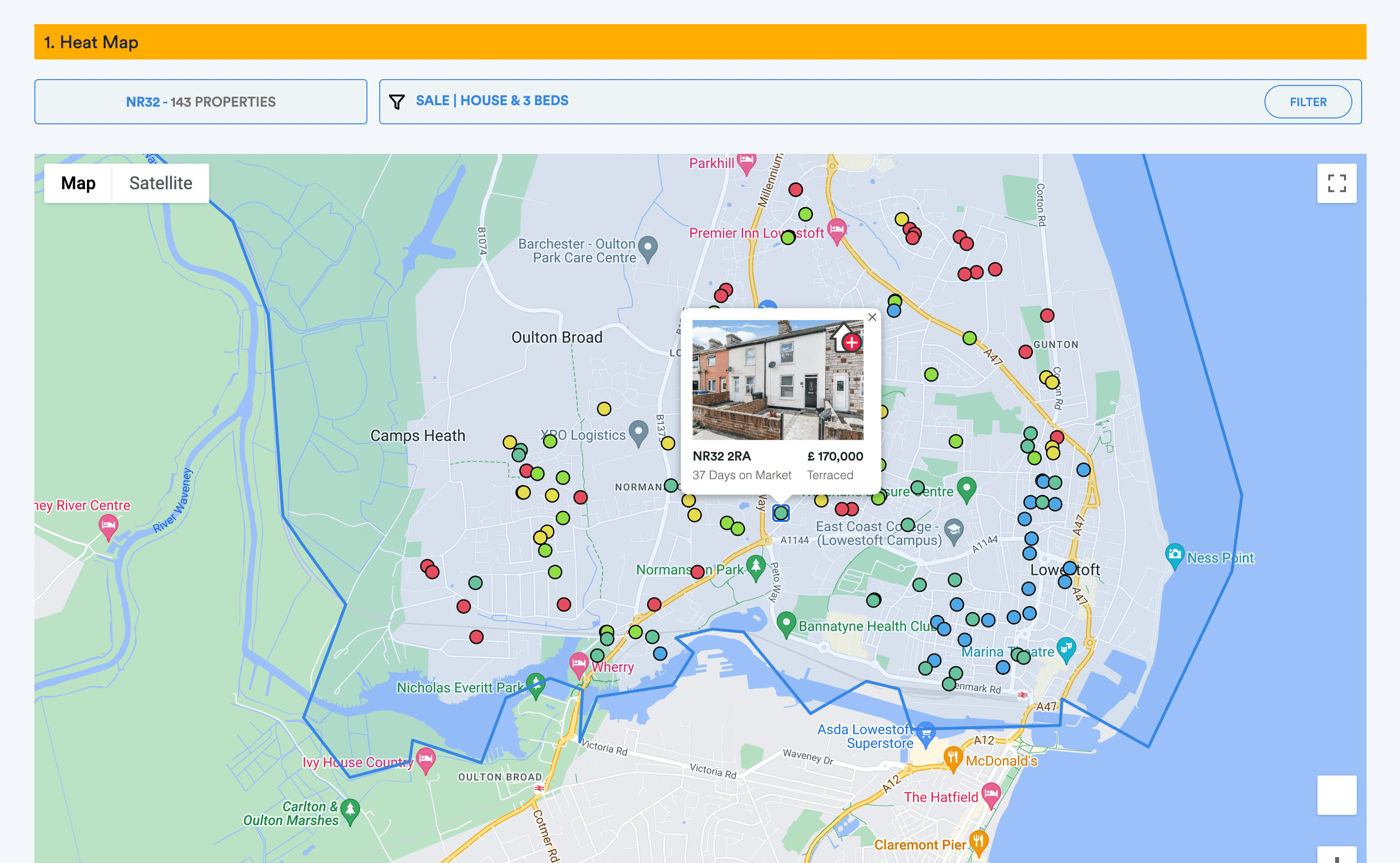Switch to Satellite map view
The height and width of the screenshot is (863, 1400).
(x=160, y=183)
